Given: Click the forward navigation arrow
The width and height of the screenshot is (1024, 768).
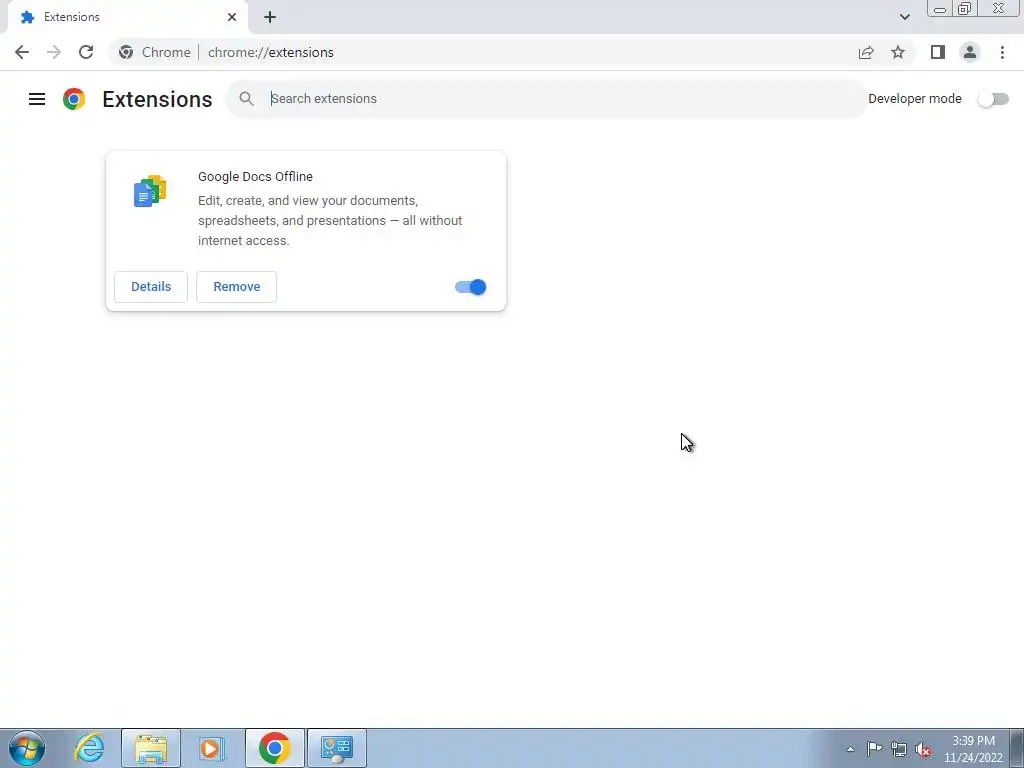Looking at the screenshot, I should (54, 52).
